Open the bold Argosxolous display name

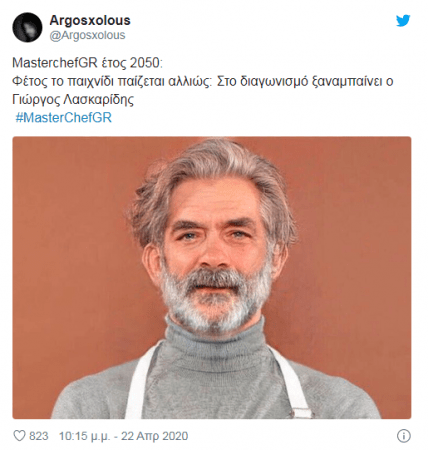pos(90,20)
